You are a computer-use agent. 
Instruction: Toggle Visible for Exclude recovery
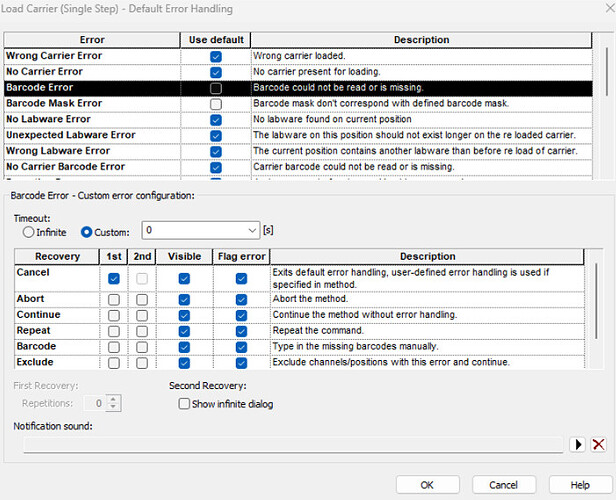(x=184, y=363)
